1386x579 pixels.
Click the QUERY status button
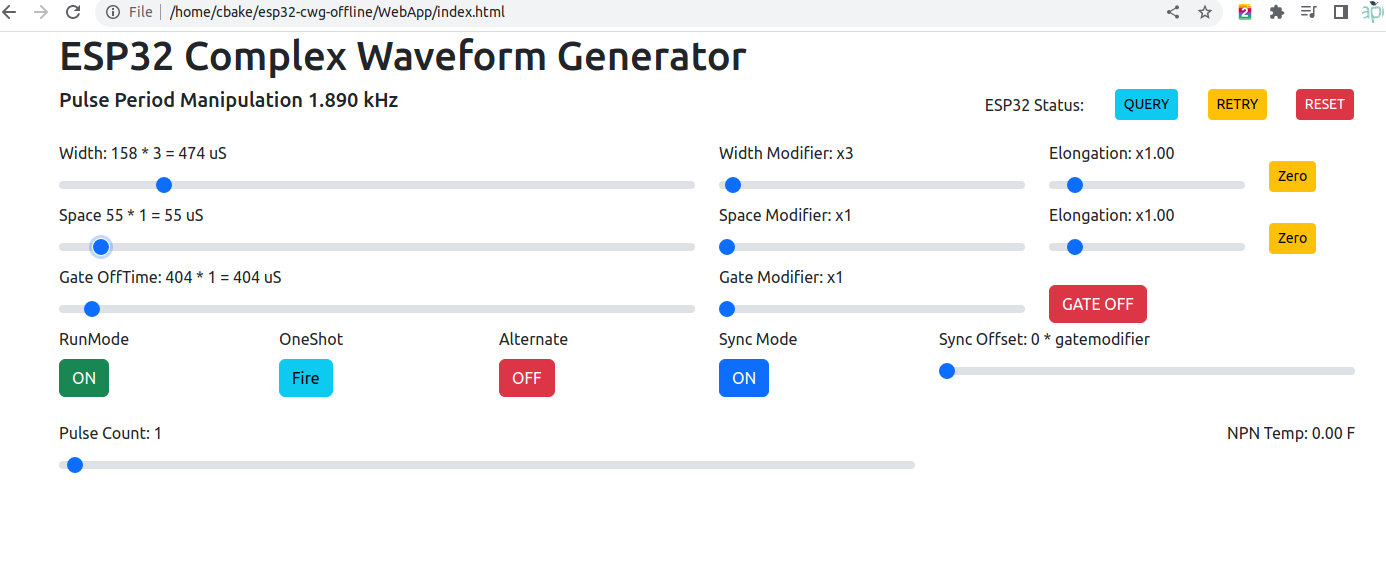pyautogui.click(x=1146, y=104)
